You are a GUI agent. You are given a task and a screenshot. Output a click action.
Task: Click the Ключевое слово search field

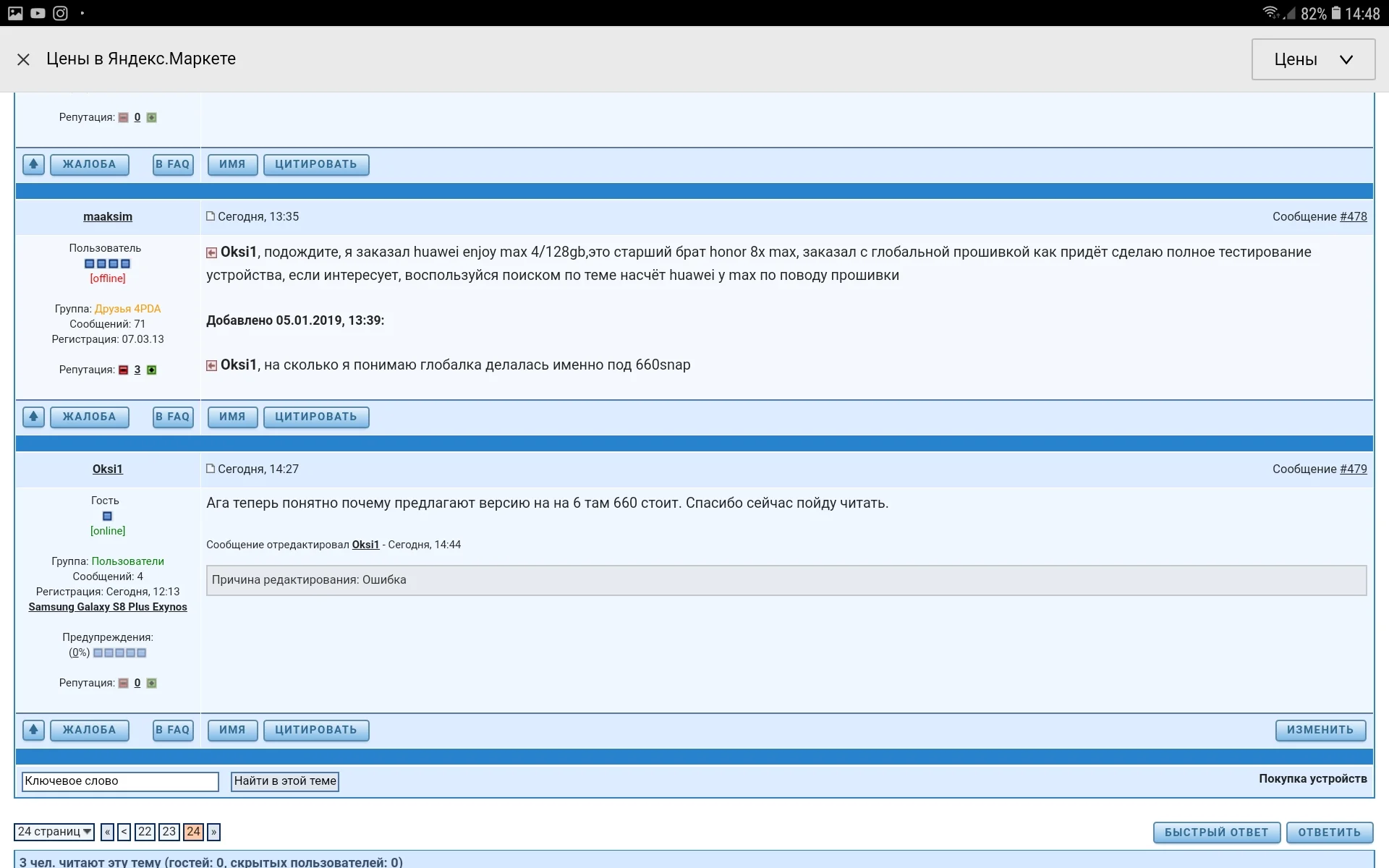pos(119,781)
